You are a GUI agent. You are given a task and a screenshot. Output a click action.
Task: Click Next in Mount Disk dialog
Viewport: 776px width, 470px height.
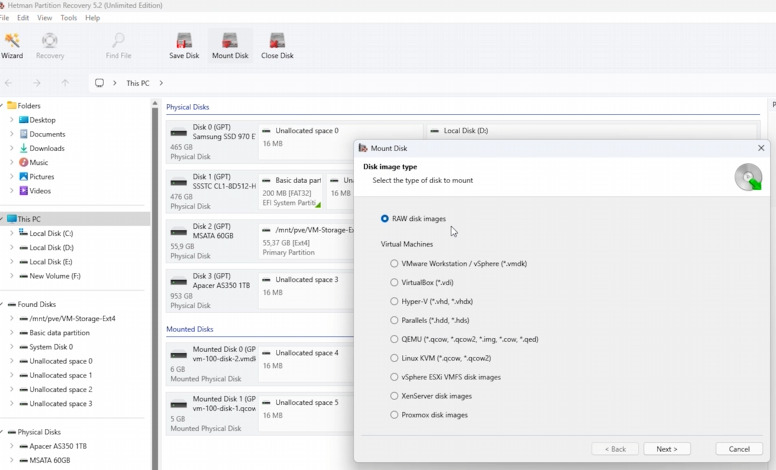click(x=667, y=449)
